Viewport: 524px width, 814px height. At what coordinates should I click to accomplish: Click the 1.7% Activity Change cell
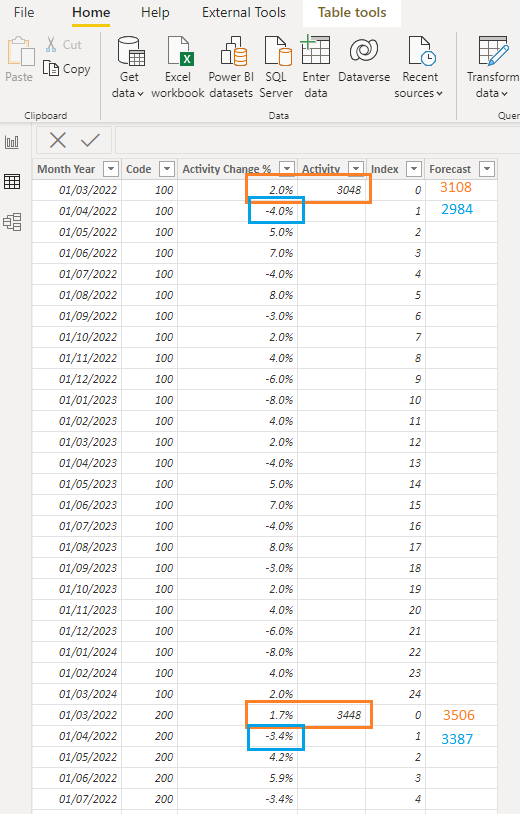coord(237,715)
